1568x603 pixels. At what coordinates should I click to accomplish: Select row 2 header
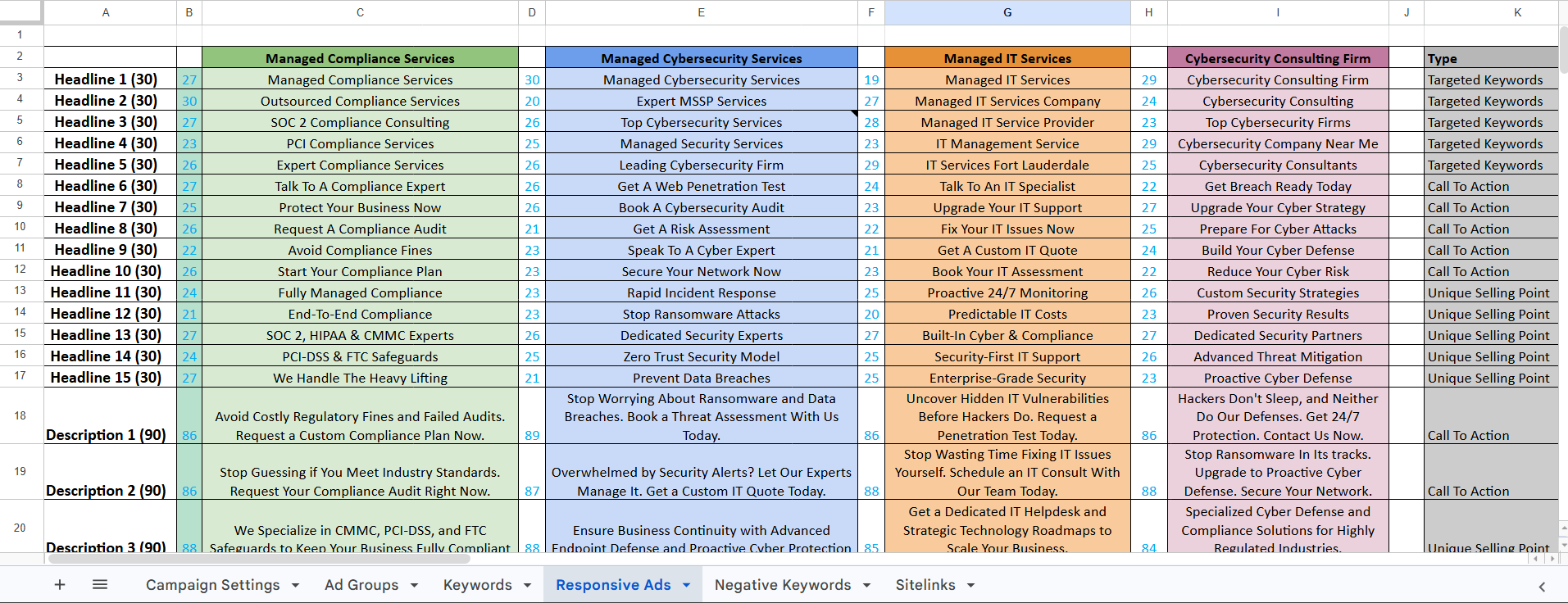point(21,57)
